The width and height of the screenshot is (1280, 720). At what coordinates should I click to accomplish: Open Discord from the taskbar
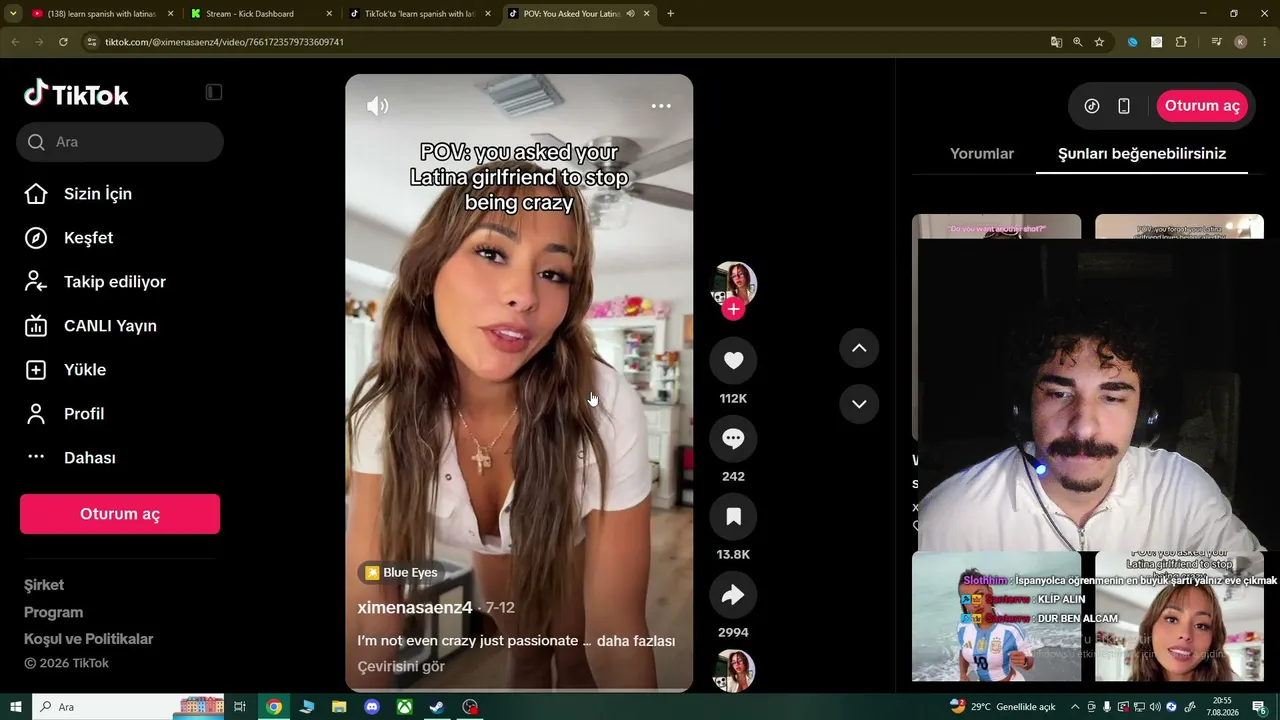coord(372,707)
